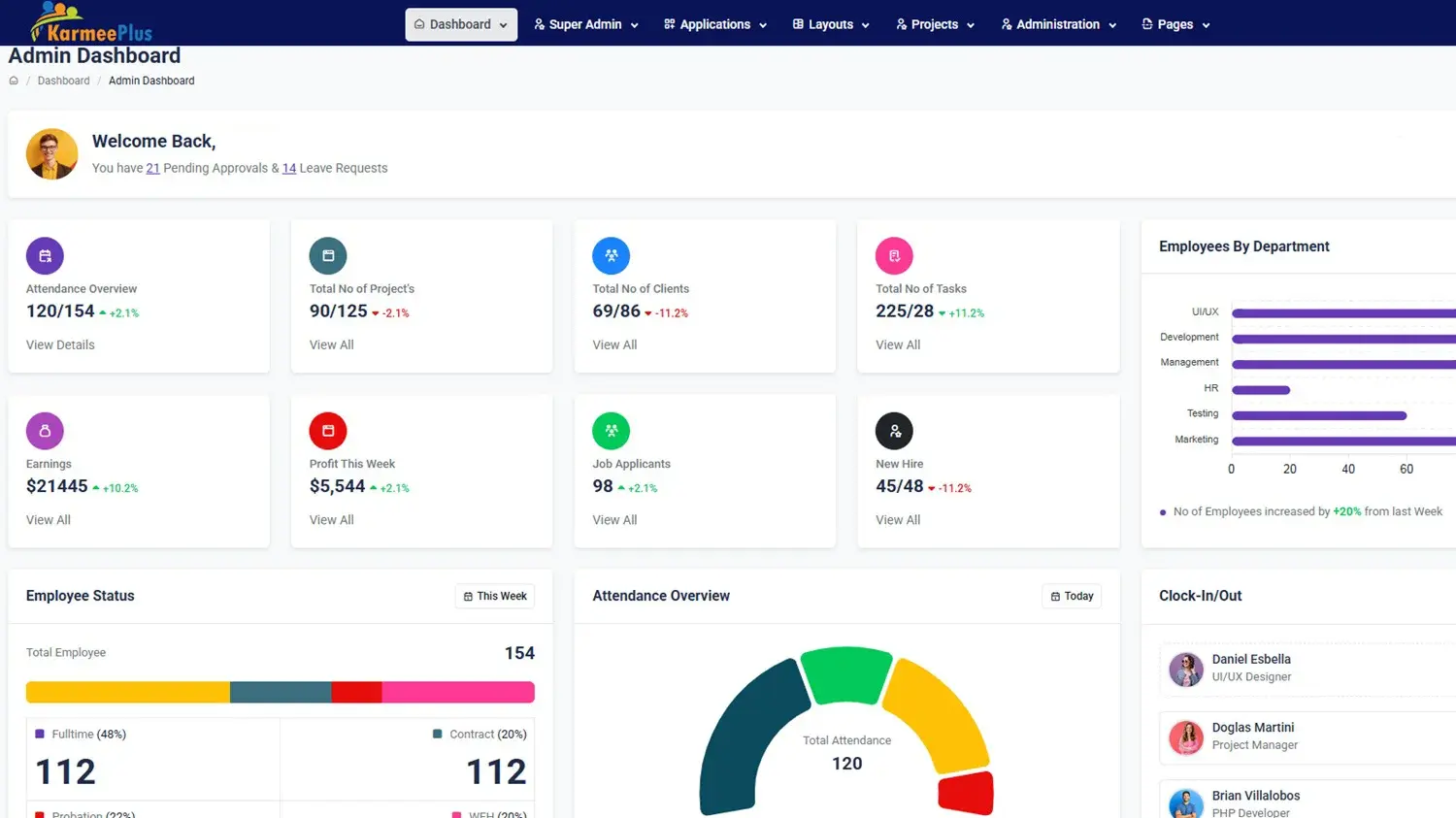Click the 14 Leave Requests link
Viewport: 1456px width, 818px height.
[x=289, y=169]
